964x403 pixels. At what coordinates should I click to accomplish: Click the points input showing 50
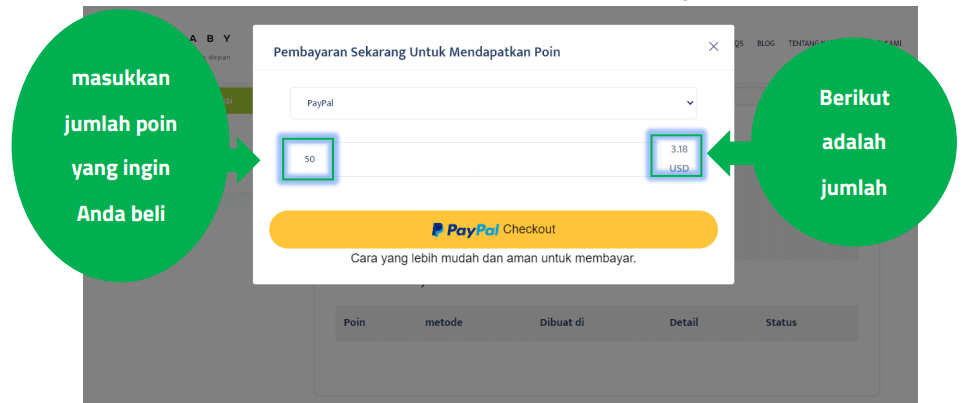(309, 159)
